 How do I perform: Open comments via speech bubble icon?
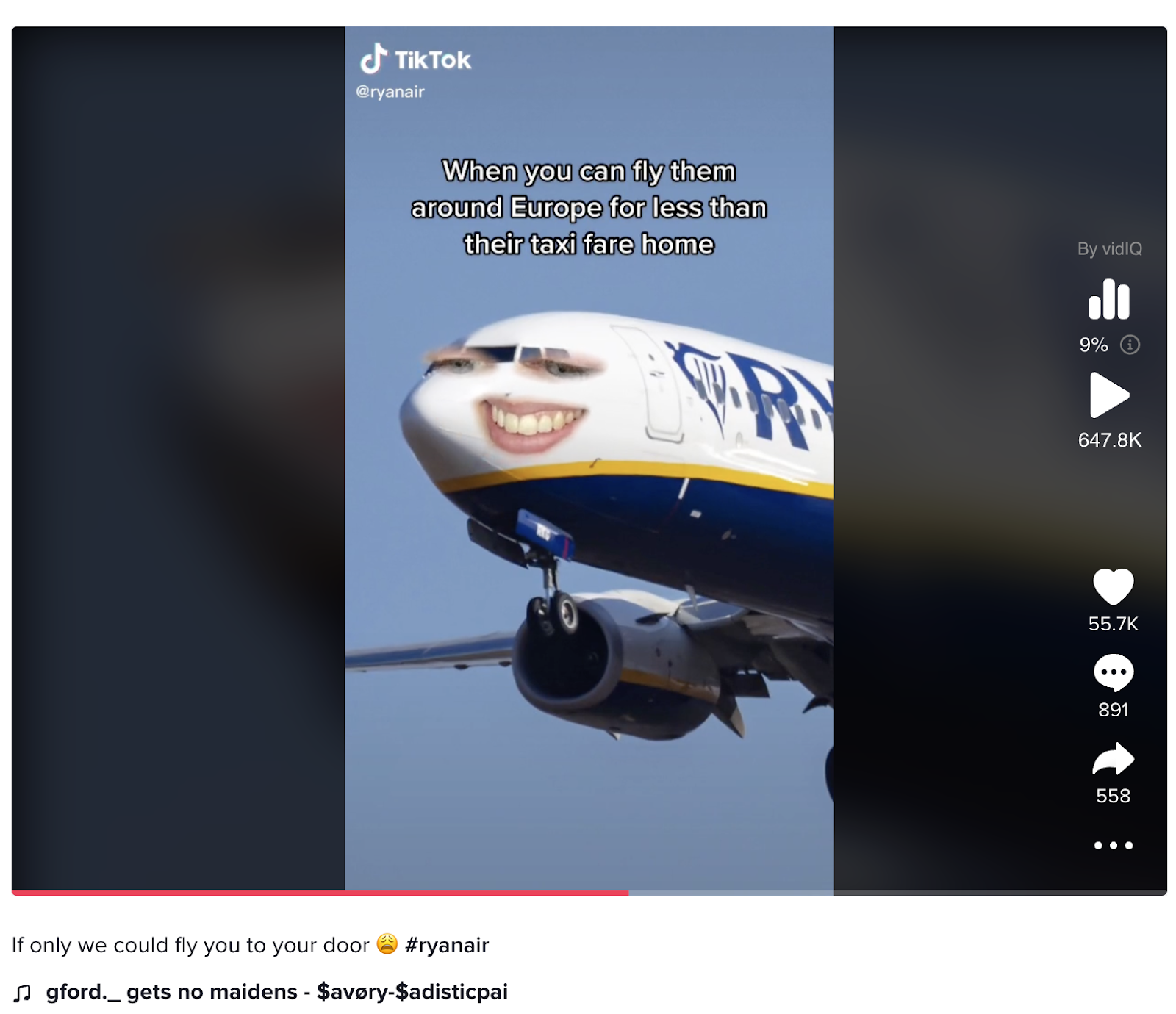pos(1113,672)
